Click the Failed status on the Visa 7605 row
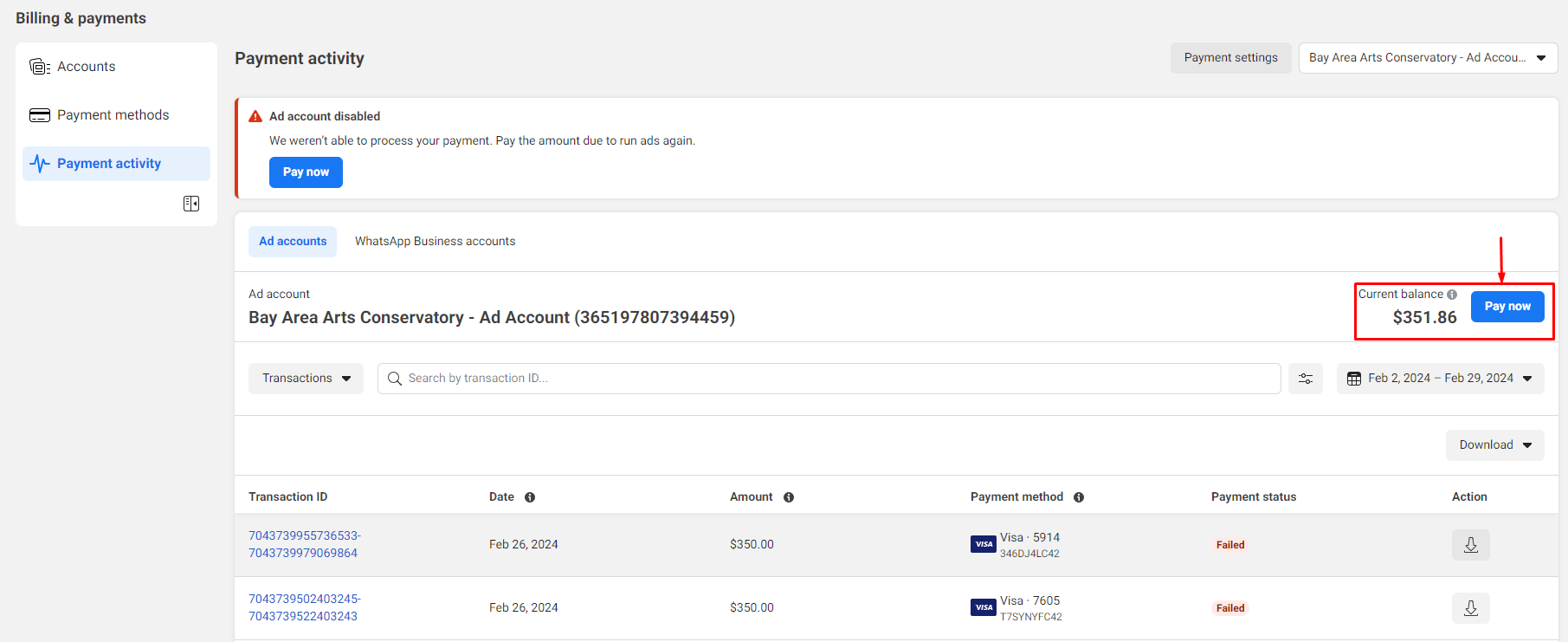 click(1230, 608)
